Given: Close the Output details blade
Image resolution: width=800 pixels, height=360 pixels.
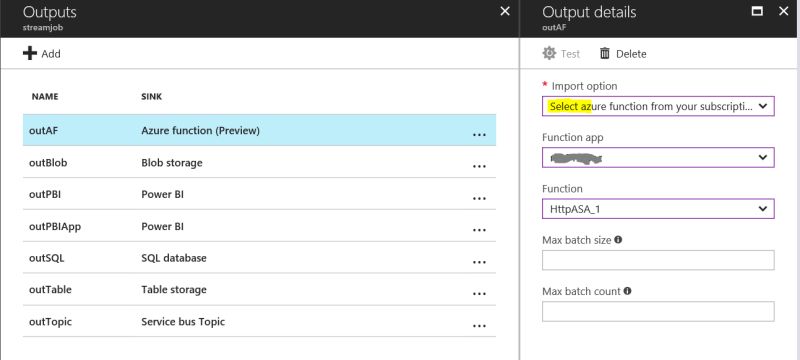Looking at the screenshot, I should tap(783, 11).
